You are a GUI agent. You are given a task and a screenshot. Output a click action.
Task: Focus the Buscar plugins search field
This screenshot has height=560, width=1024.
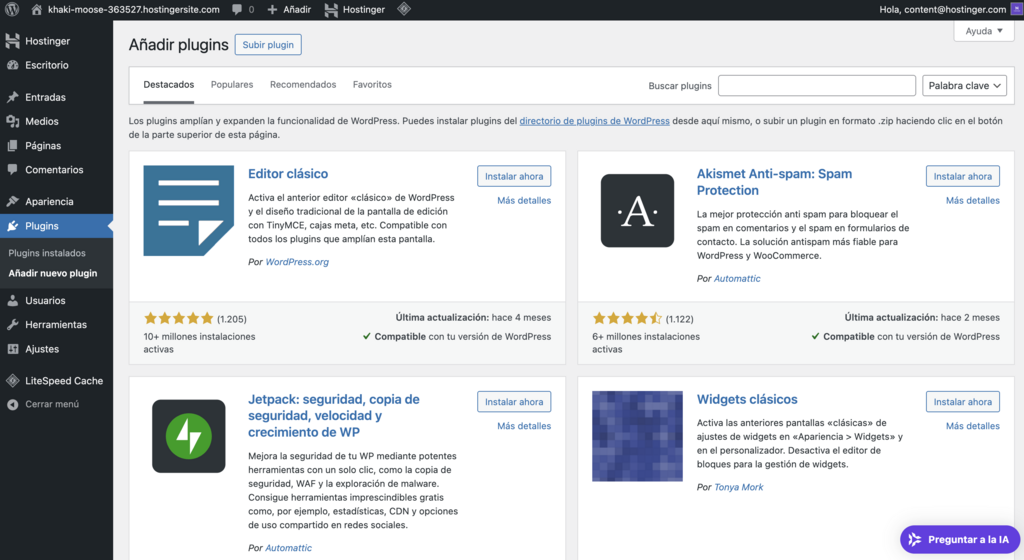pyautogui.click(x=816, y=86)
